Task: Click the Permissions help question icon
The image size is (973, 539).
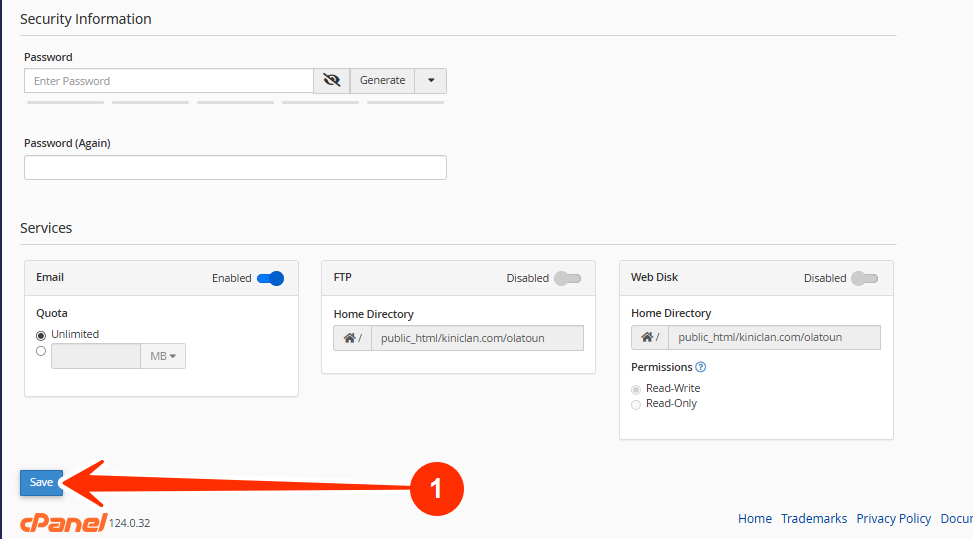Action: 701,368
